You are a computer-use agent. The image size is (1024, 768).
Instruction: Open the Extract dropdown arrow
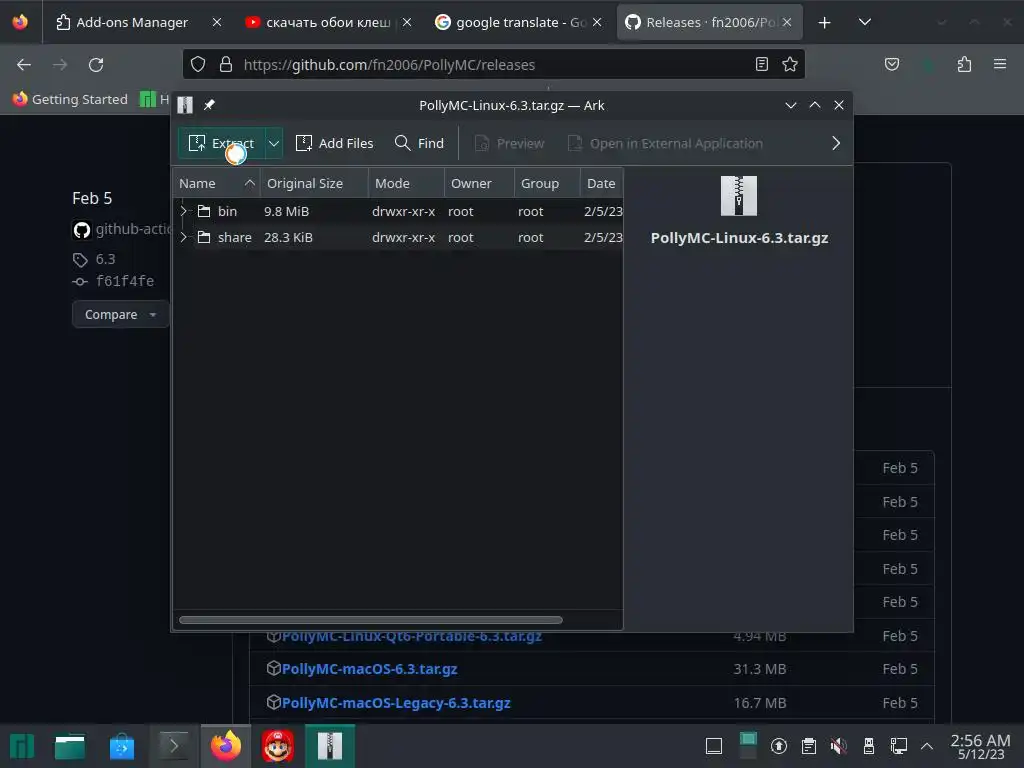click(274, 143)
